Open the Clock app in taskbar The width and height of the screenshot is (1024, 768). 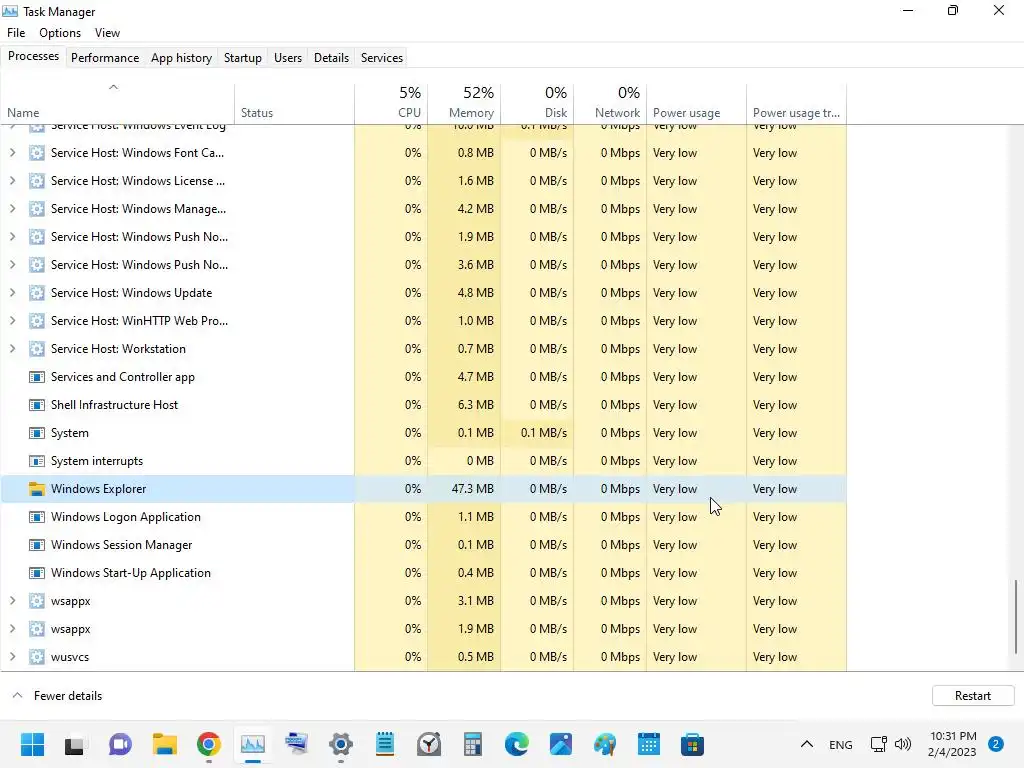click(429, 744)
